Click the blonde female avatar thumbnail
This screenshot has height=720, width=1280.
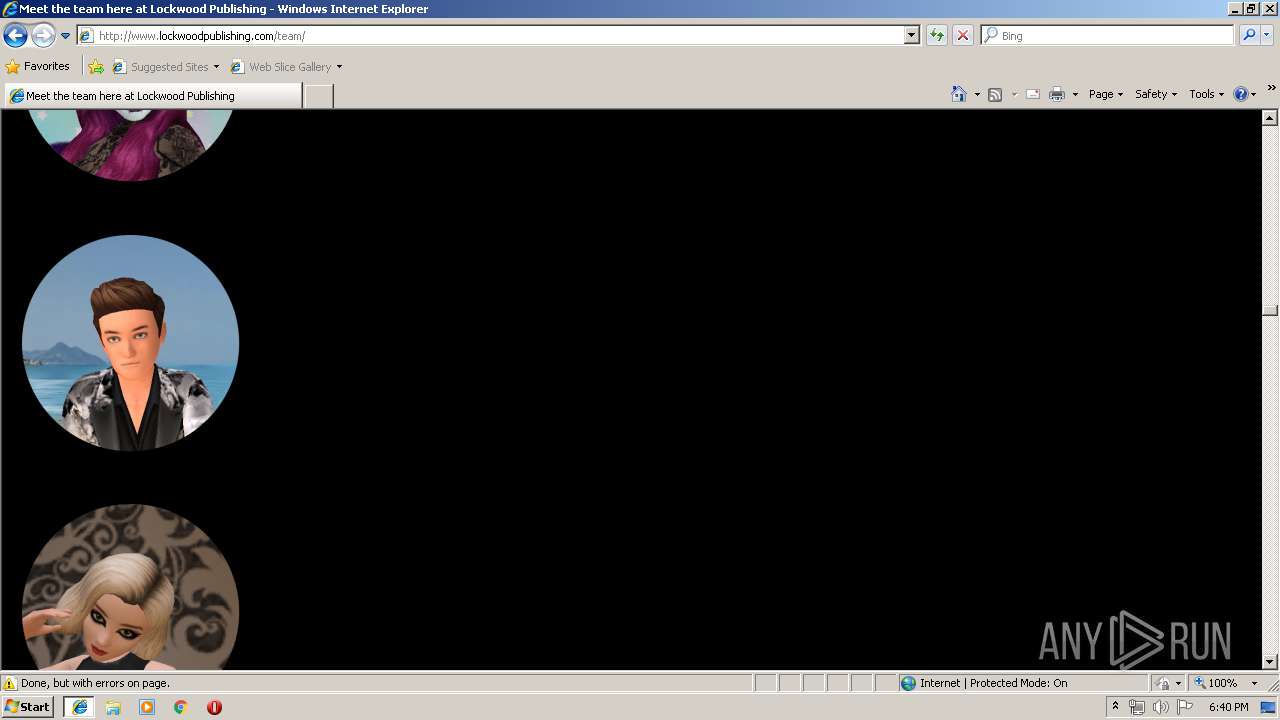130,587
